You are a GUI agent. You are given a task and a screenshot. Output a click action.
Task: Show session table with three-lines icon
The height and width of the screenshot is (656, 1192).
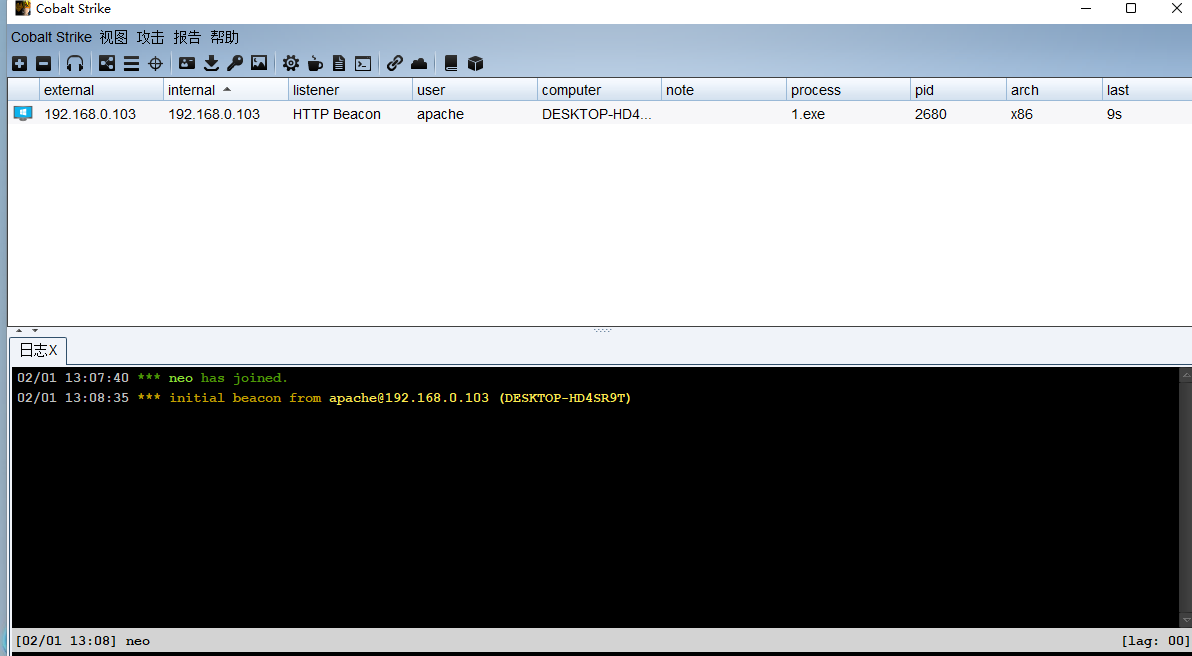132,64
